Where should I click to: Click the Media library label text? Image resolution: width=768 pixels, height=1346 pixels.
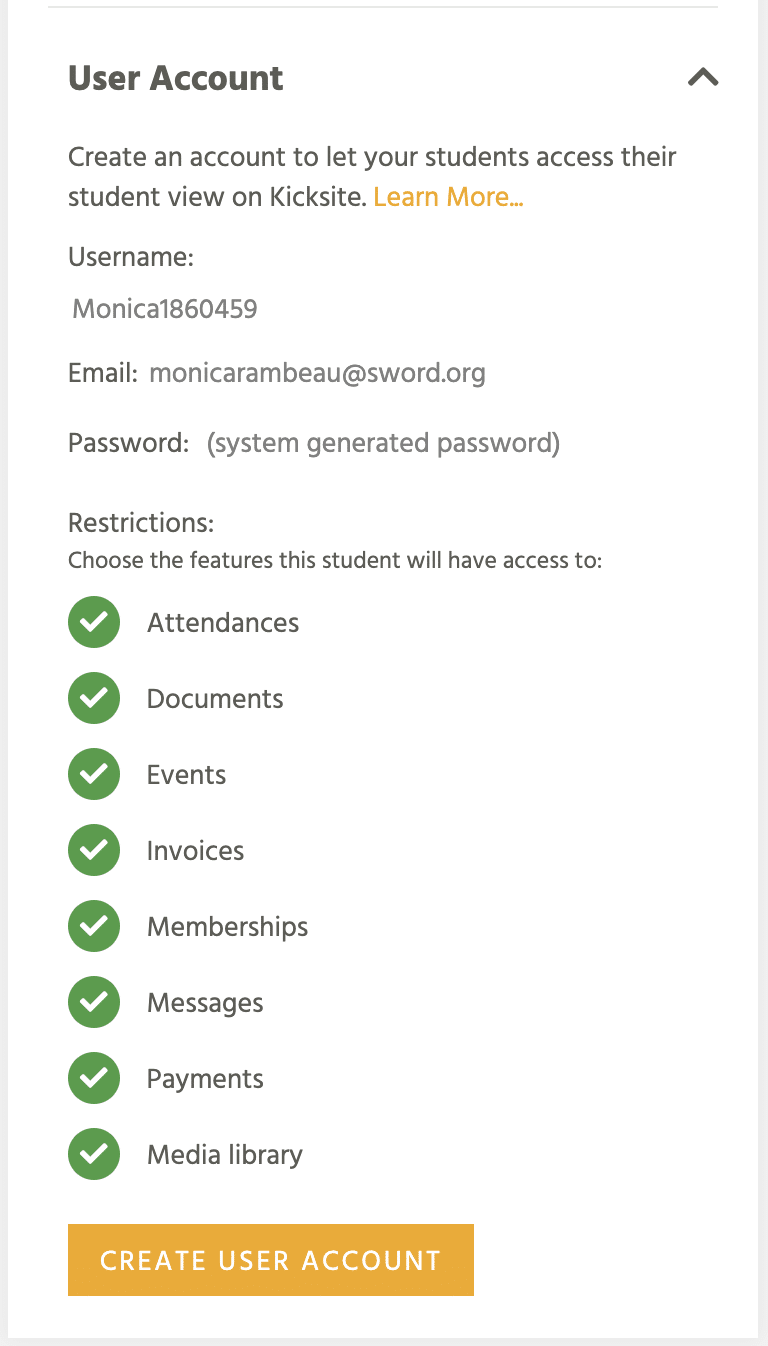coord(225,1154)
